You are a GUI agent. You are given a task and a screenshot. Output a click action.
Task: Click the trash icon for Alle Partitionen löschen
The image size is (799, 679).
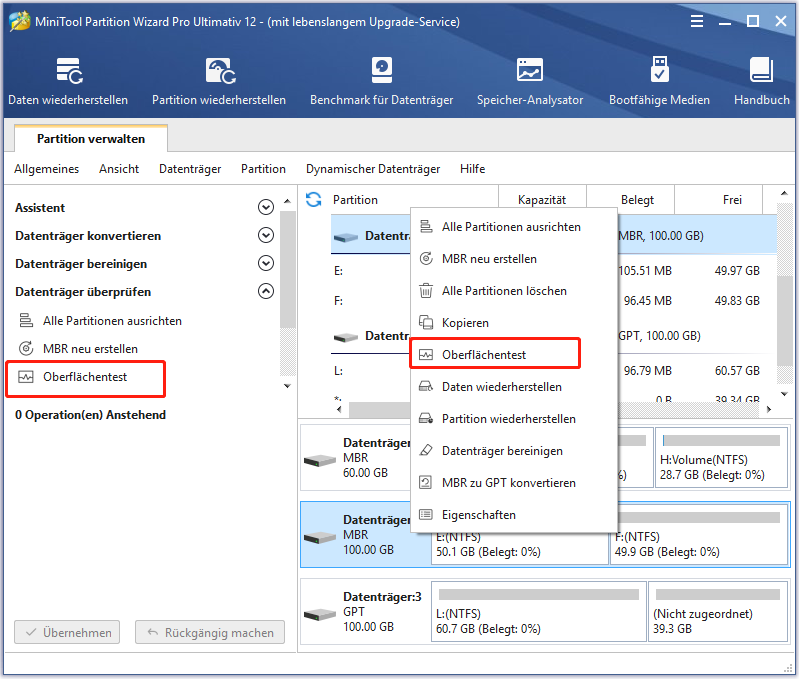[x=426, y=291]
